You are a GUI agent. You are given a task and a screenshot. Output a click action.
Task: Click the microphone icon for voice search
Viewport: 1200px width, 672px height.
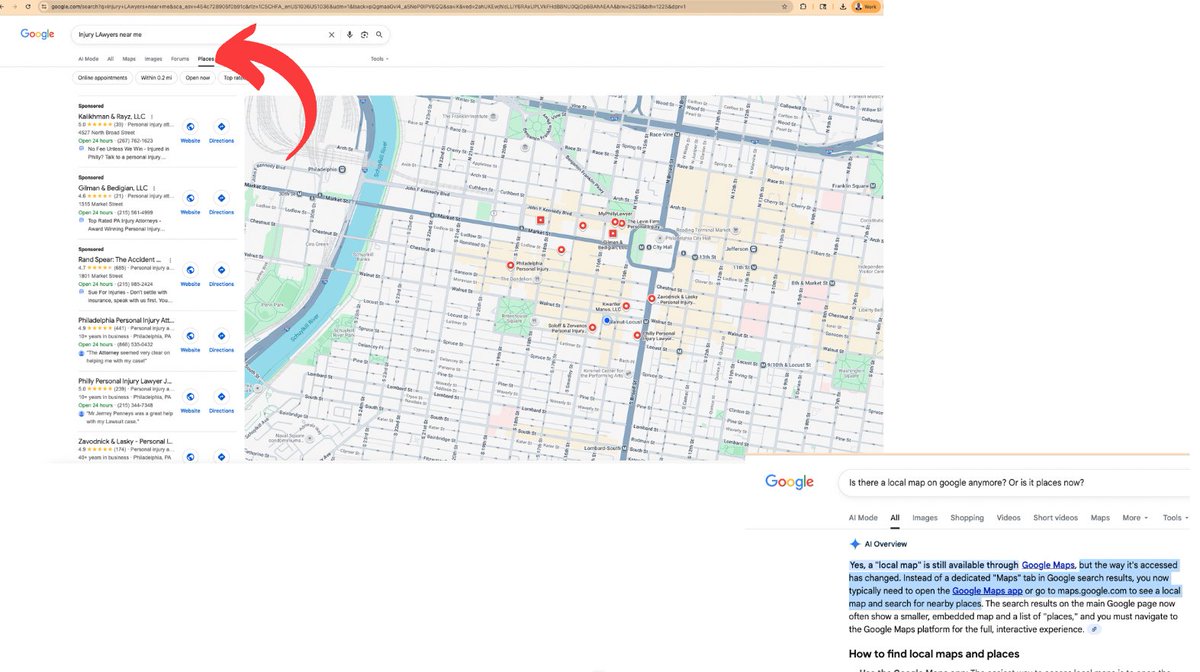point(350,34)
